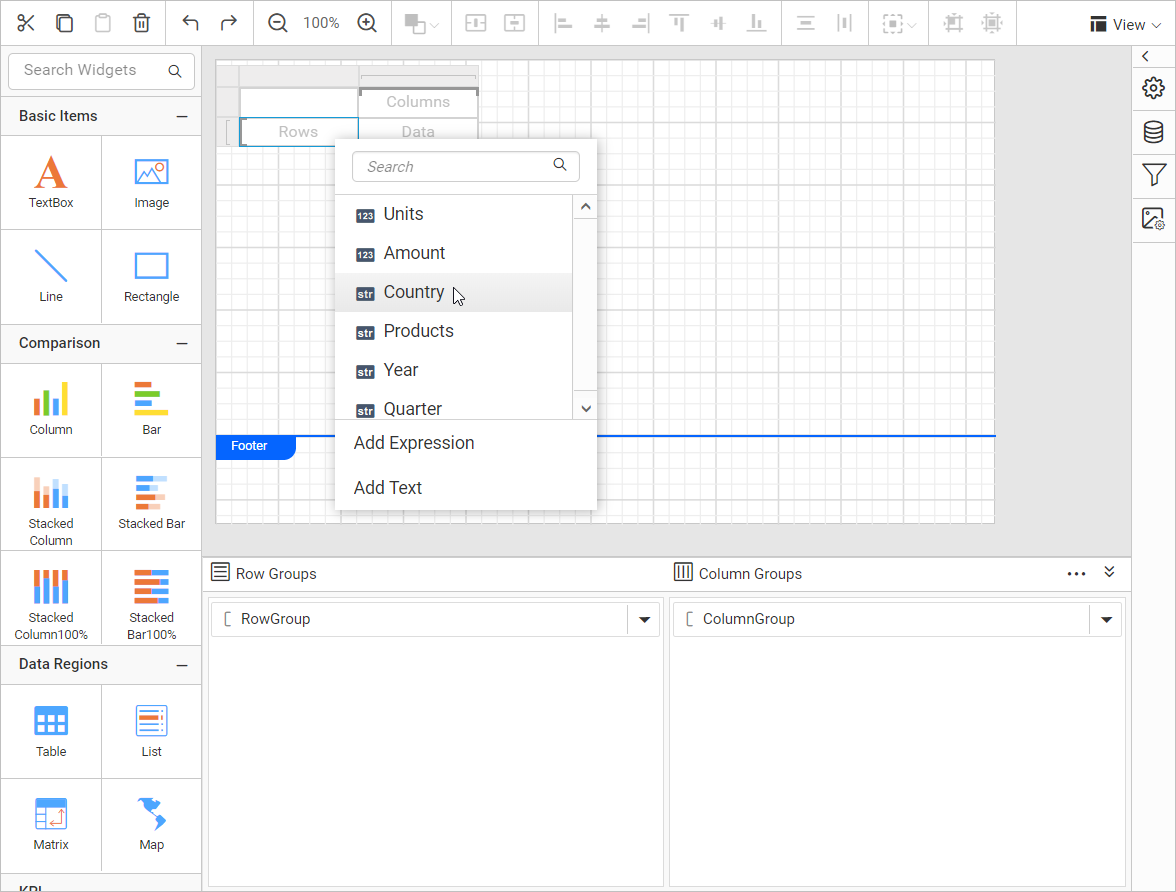
Task: Click the align bottom icon
Action: (x=757, y=24)
